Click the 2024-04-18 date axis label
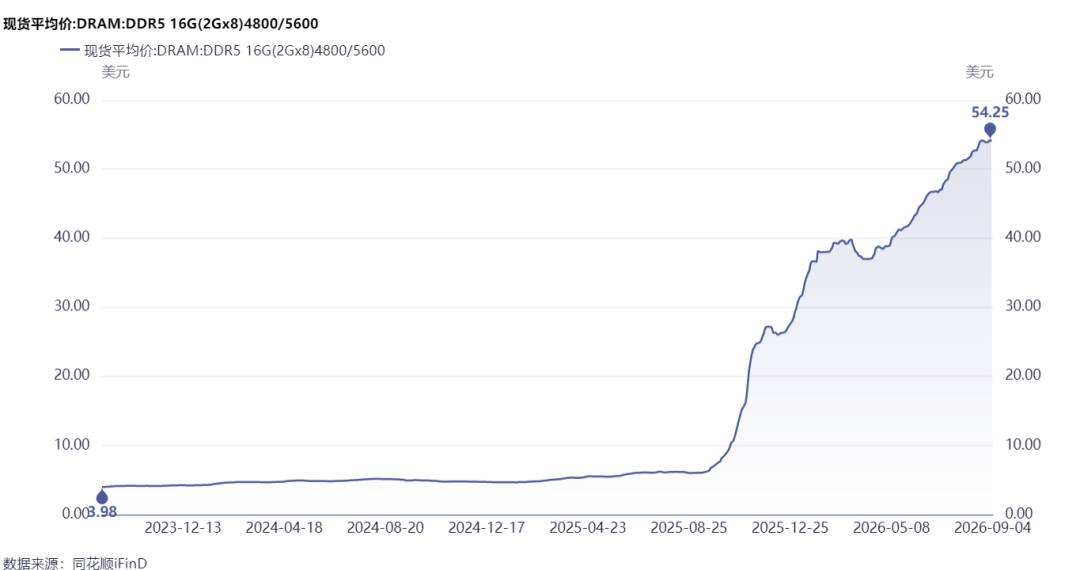This screenshot has height=570, width=1080. 284,528
